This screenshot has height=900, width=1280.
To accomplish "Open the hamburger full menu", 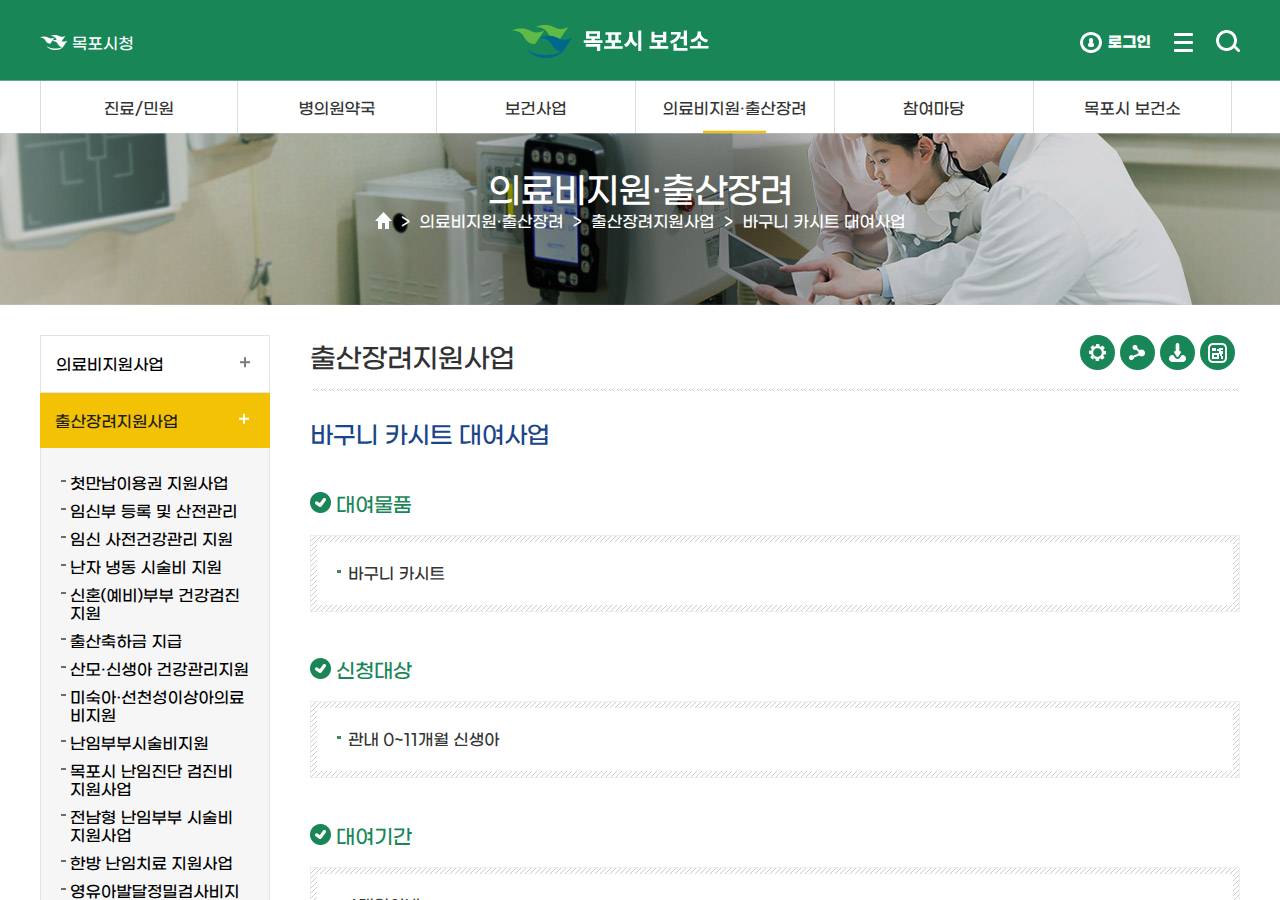I will (1183, 42).
